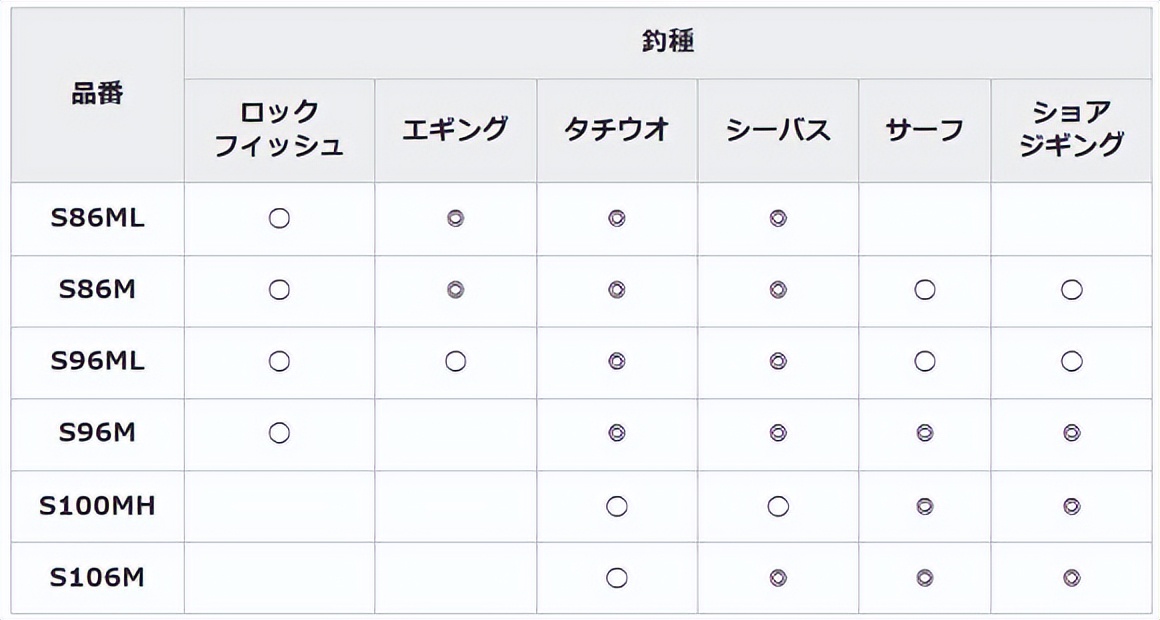The height and width of the screenshot is (620, 1160).
Task: Click the circle for S86ML ロックフィッシュ
Action: 279,218
